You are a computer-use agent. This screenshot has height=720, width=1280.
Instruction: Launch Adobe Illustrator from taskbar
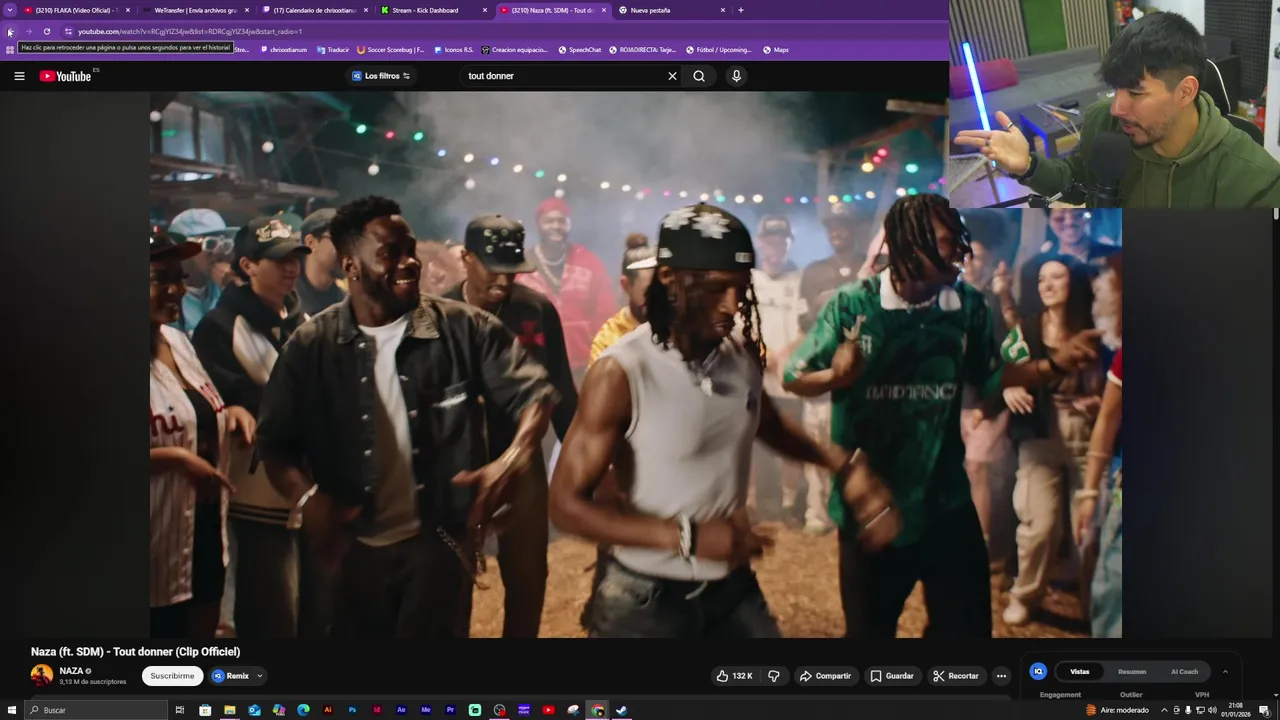[x=327, y=710]
